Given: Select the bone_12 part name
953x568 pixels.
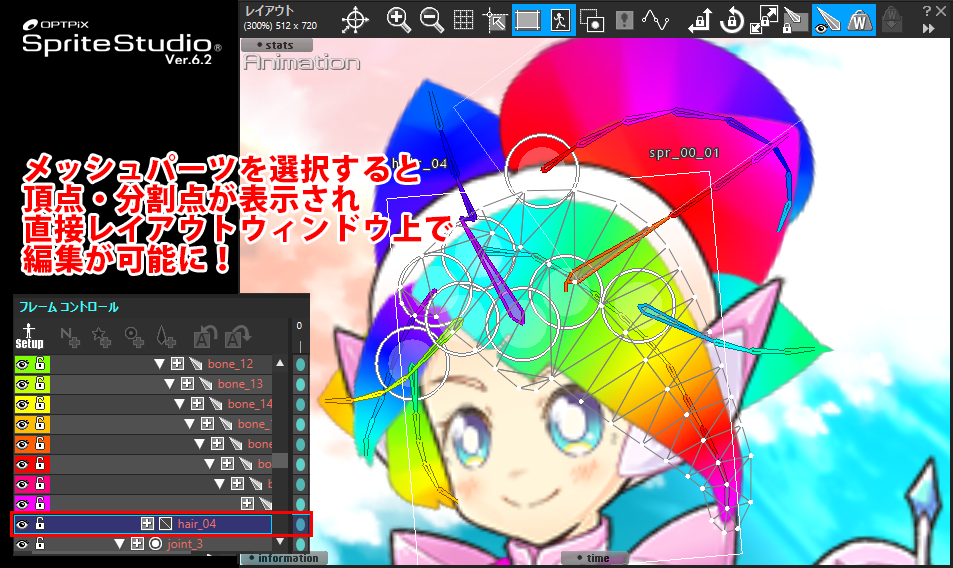Looking at the screenshot, I should click(230, 364).
